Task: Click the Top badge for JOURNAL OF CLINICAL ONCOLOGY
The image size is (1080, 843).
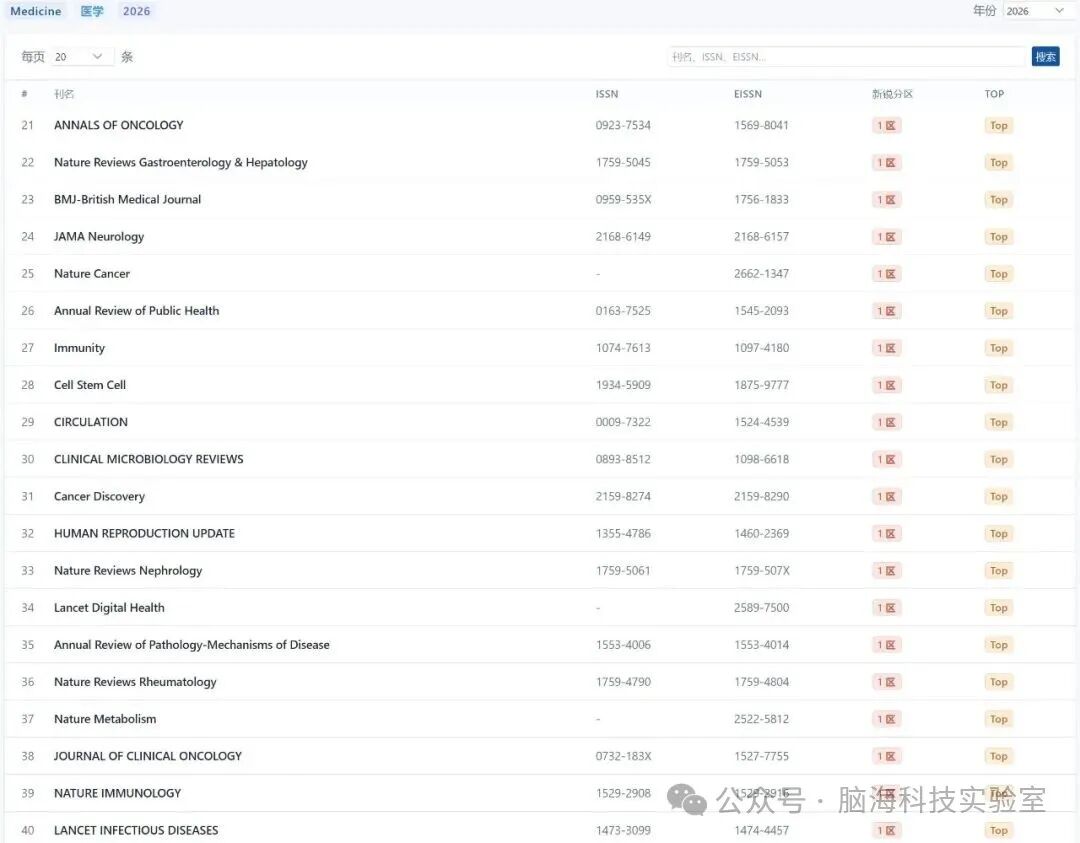Action: pyautogui.click(x=999, y=756)
